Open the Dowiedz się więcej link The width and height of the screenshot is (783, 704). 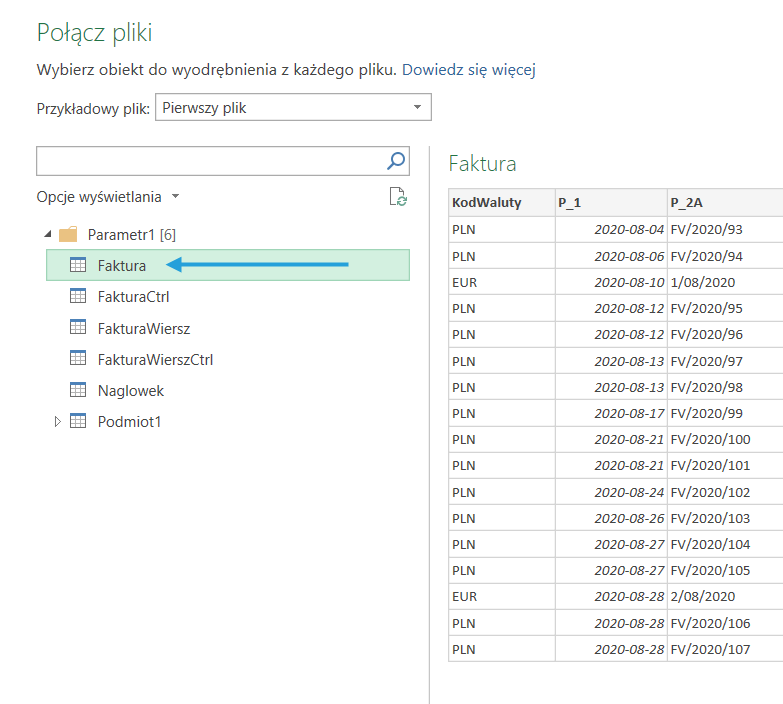point(469,70)
